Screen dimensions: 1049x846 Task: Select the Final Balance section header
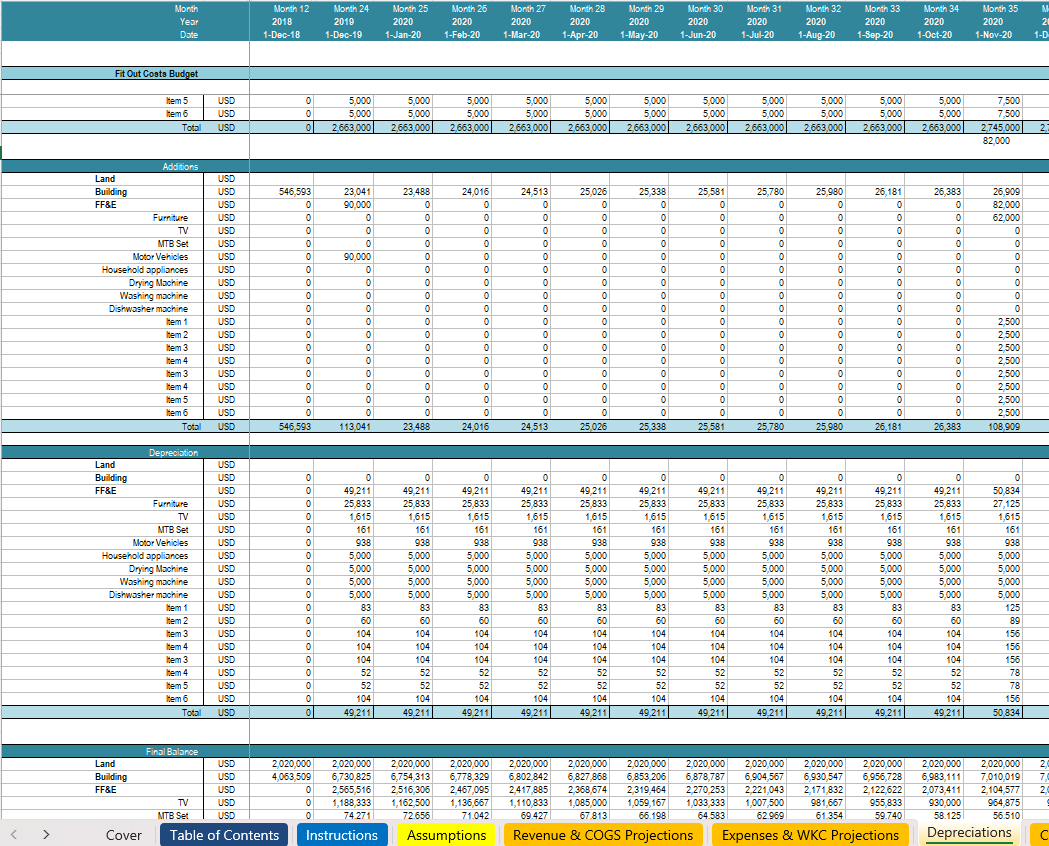tap(173, 751)
